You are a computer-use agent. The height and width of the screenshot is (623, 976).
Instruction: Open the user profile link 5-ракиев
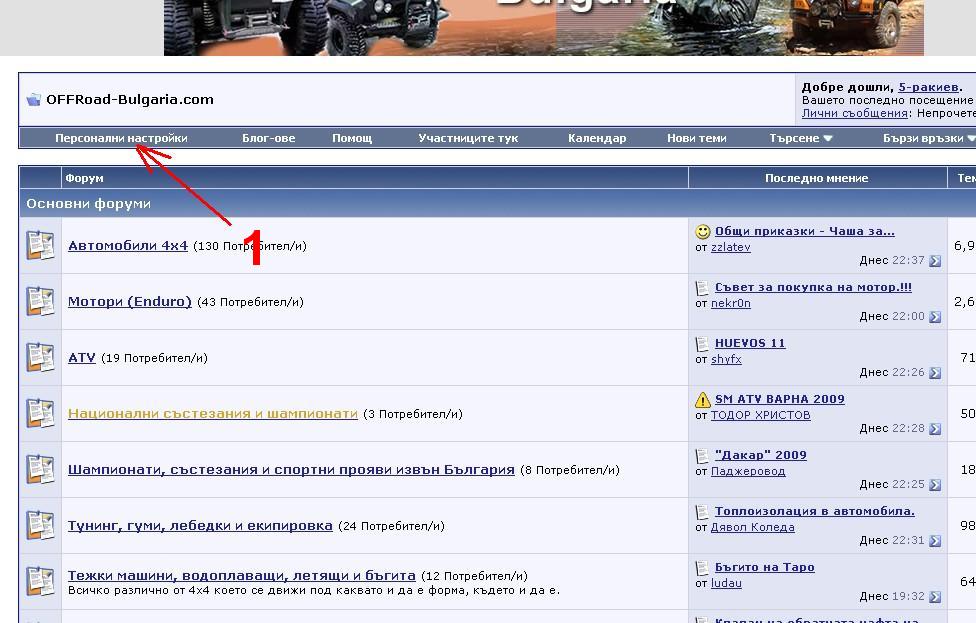coord(929,87)
